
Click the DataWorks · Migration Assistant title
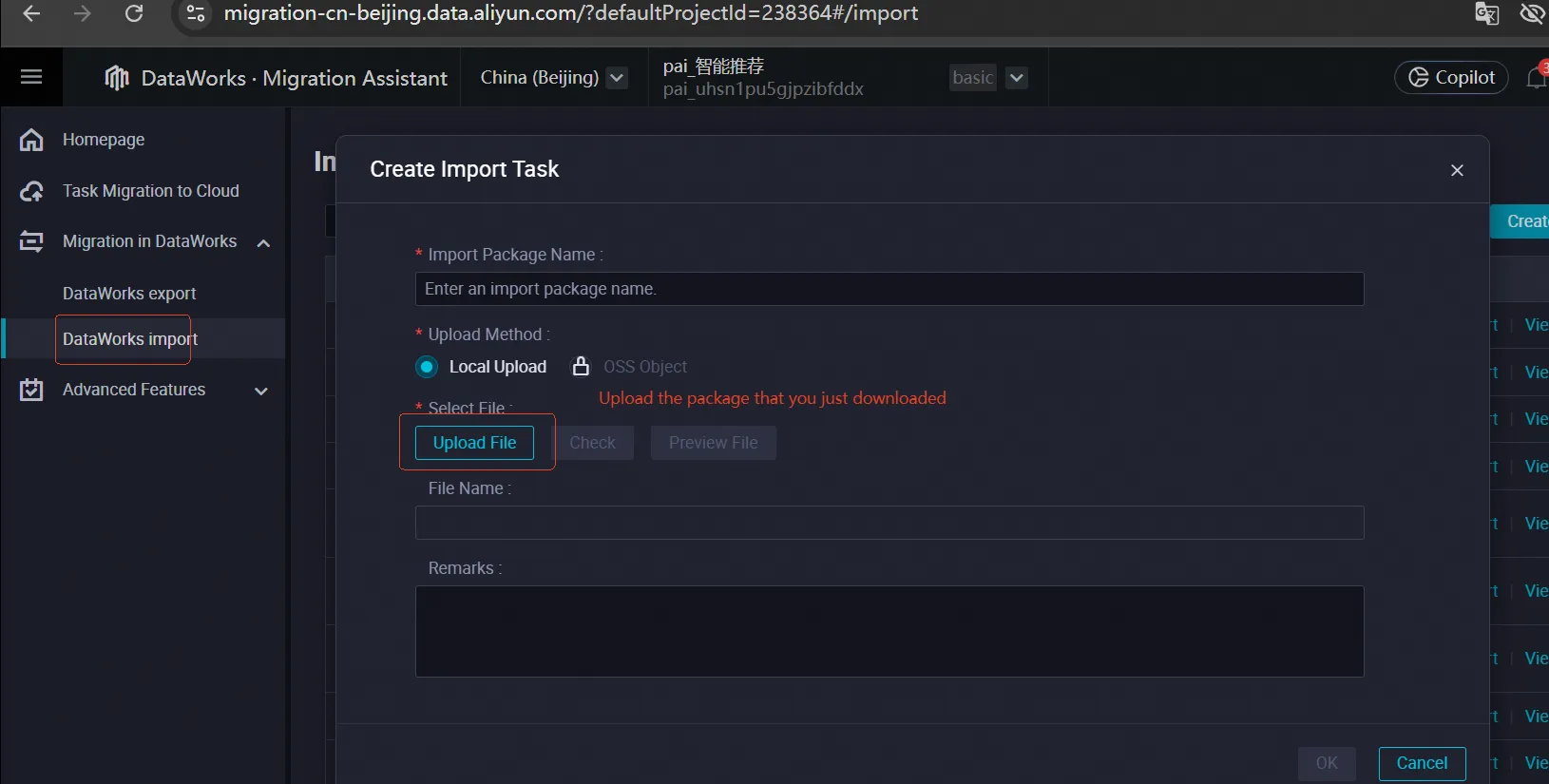pos(294,78)
